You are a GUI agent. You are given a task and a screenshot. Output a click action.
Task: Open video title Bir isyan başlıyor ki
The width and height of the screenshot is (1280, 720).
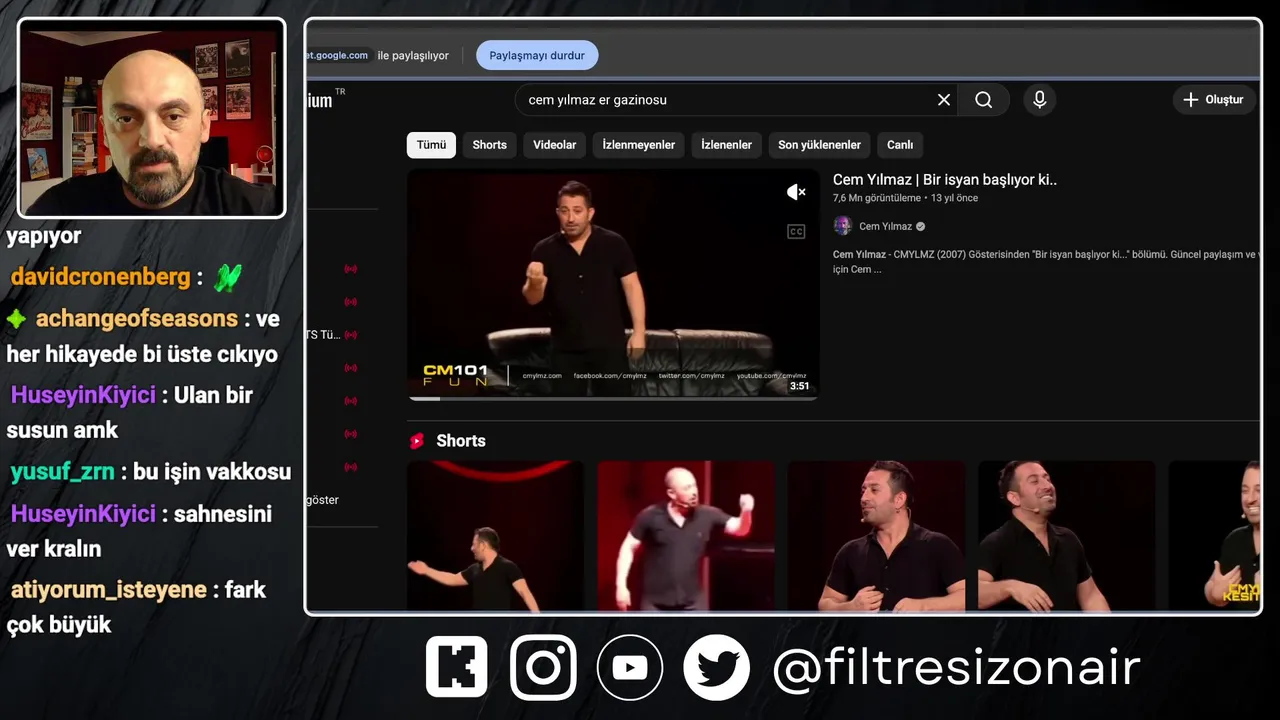(x=945, y=180)
